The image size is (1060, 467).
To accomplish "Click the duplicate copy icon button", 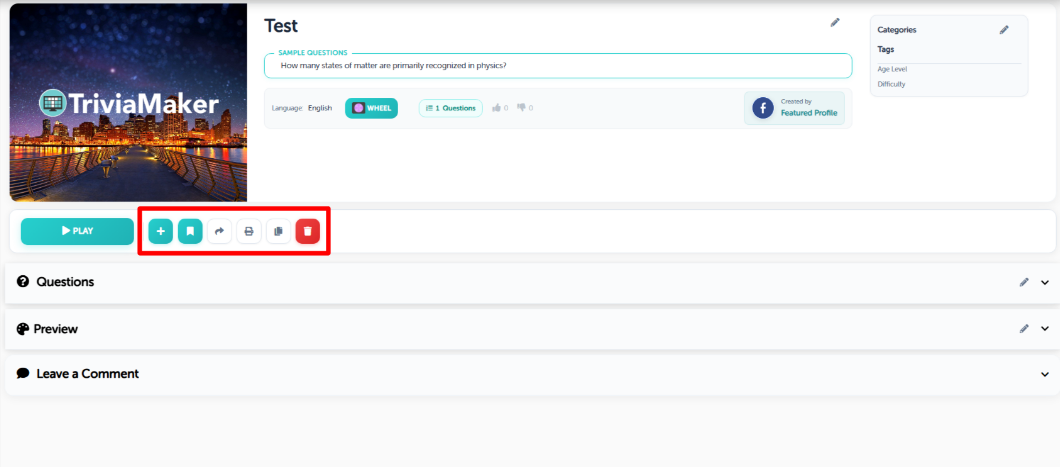I will 278,231.
